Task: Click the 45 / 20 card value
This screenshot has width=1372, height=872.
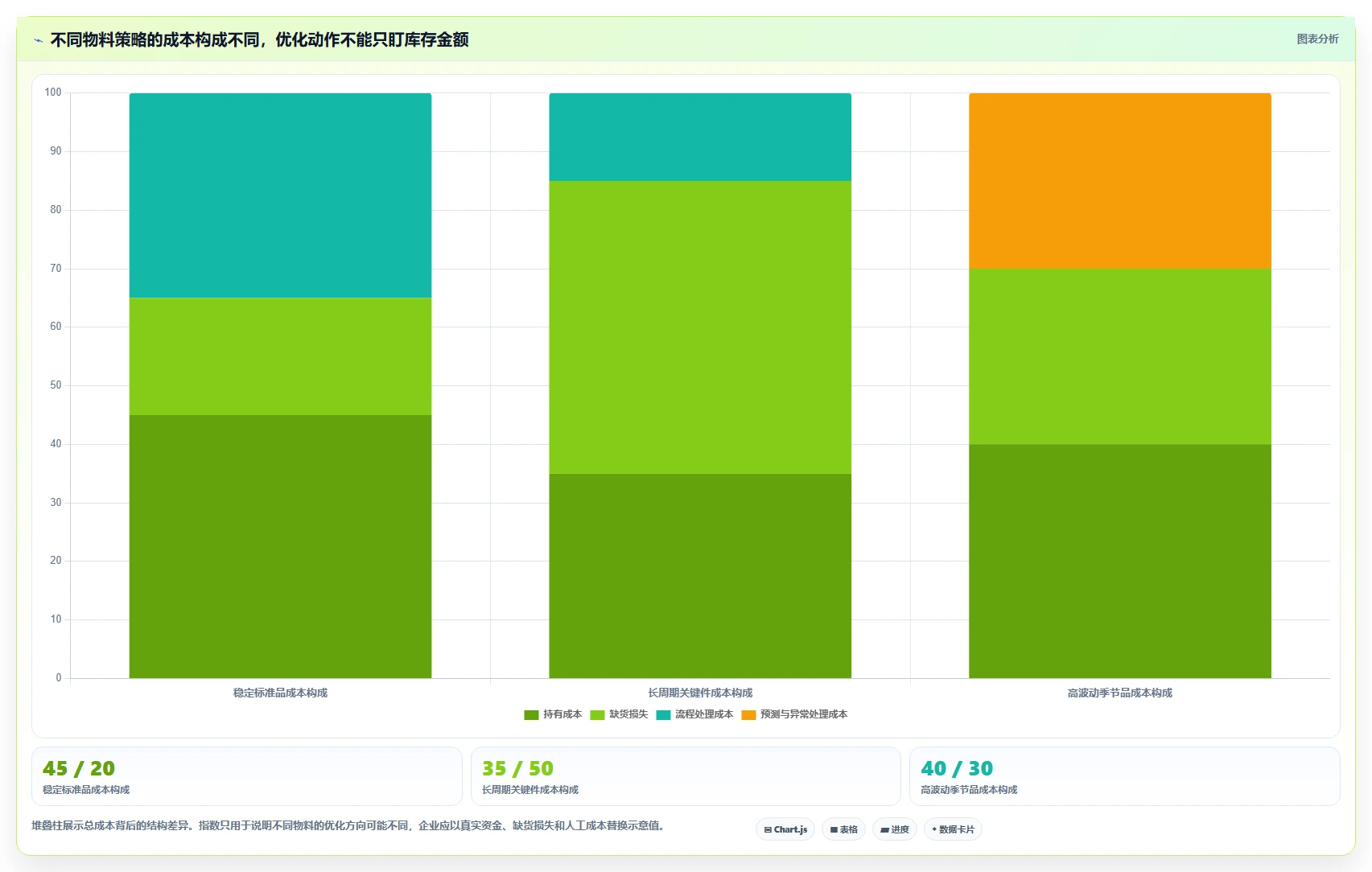Action: 79,768
